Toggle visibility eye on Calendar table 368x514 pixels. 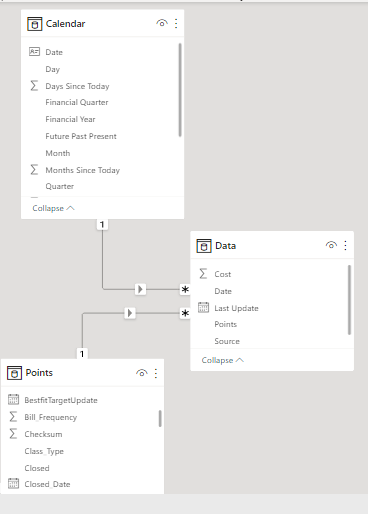tap(162, 23)
